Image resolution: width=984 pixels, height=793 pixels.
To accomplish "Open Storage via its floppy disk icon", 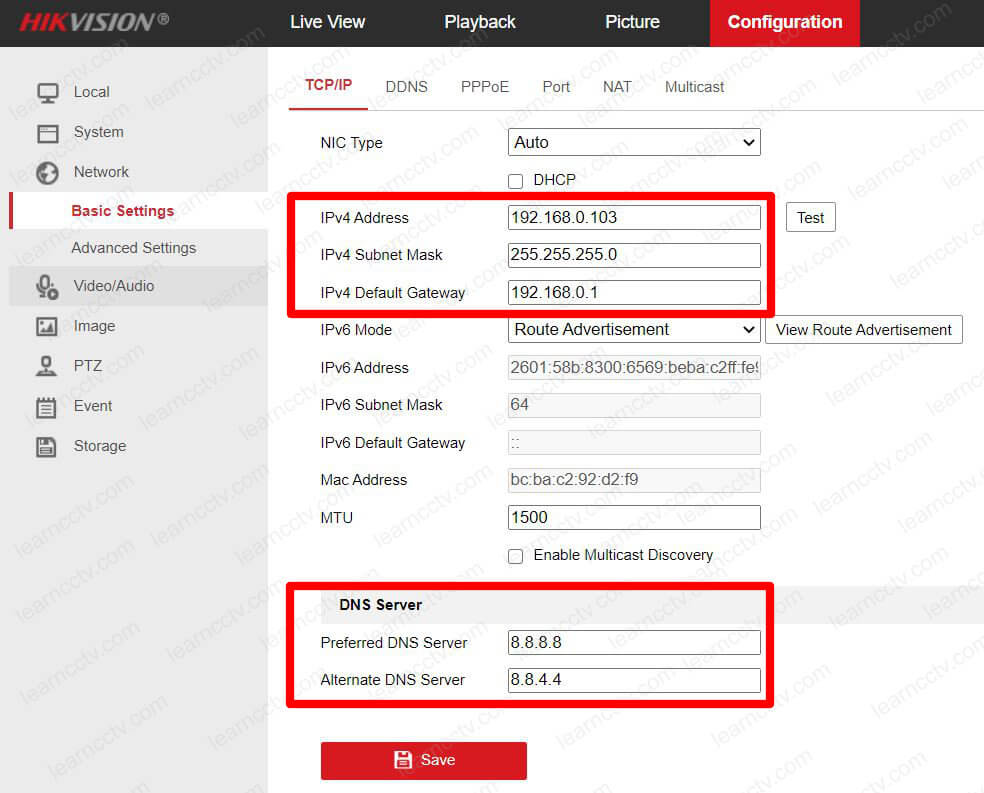I will coord(47,447).
